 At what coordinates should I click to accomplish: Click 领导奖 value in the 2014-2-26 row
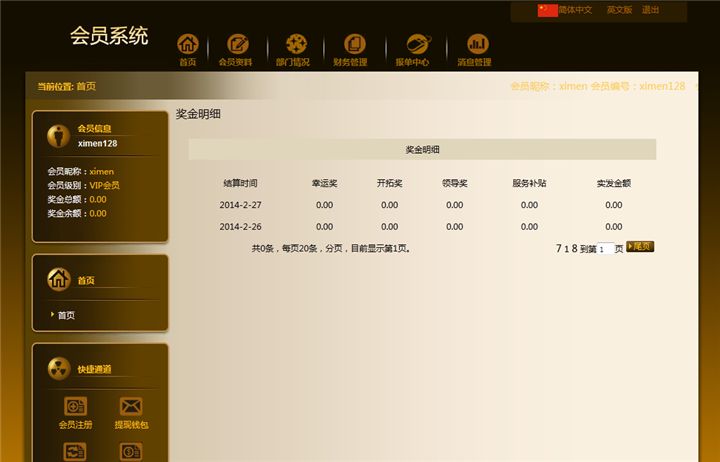click(455, 226)
